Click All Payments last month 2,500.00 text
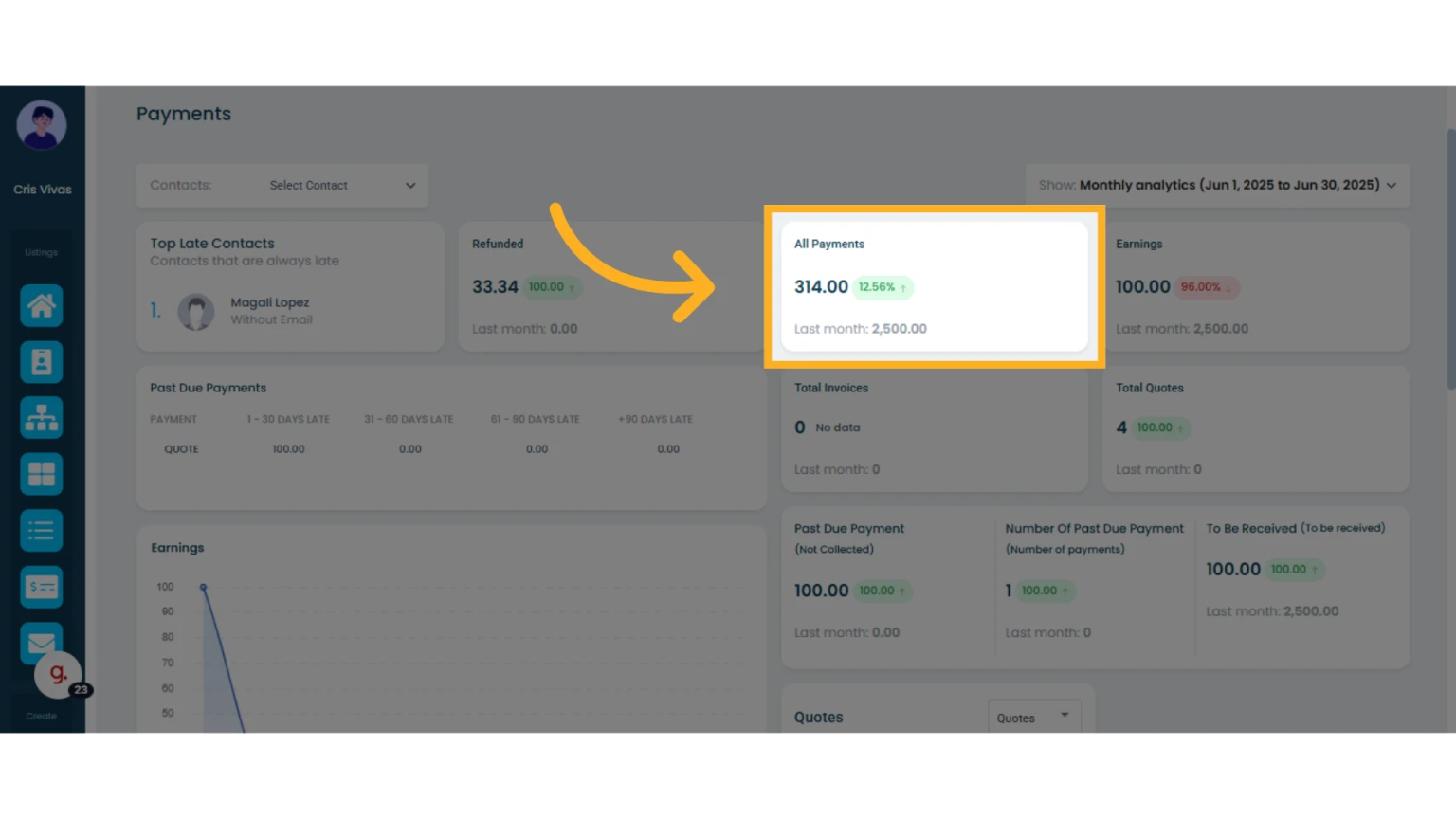 [861, 329]
